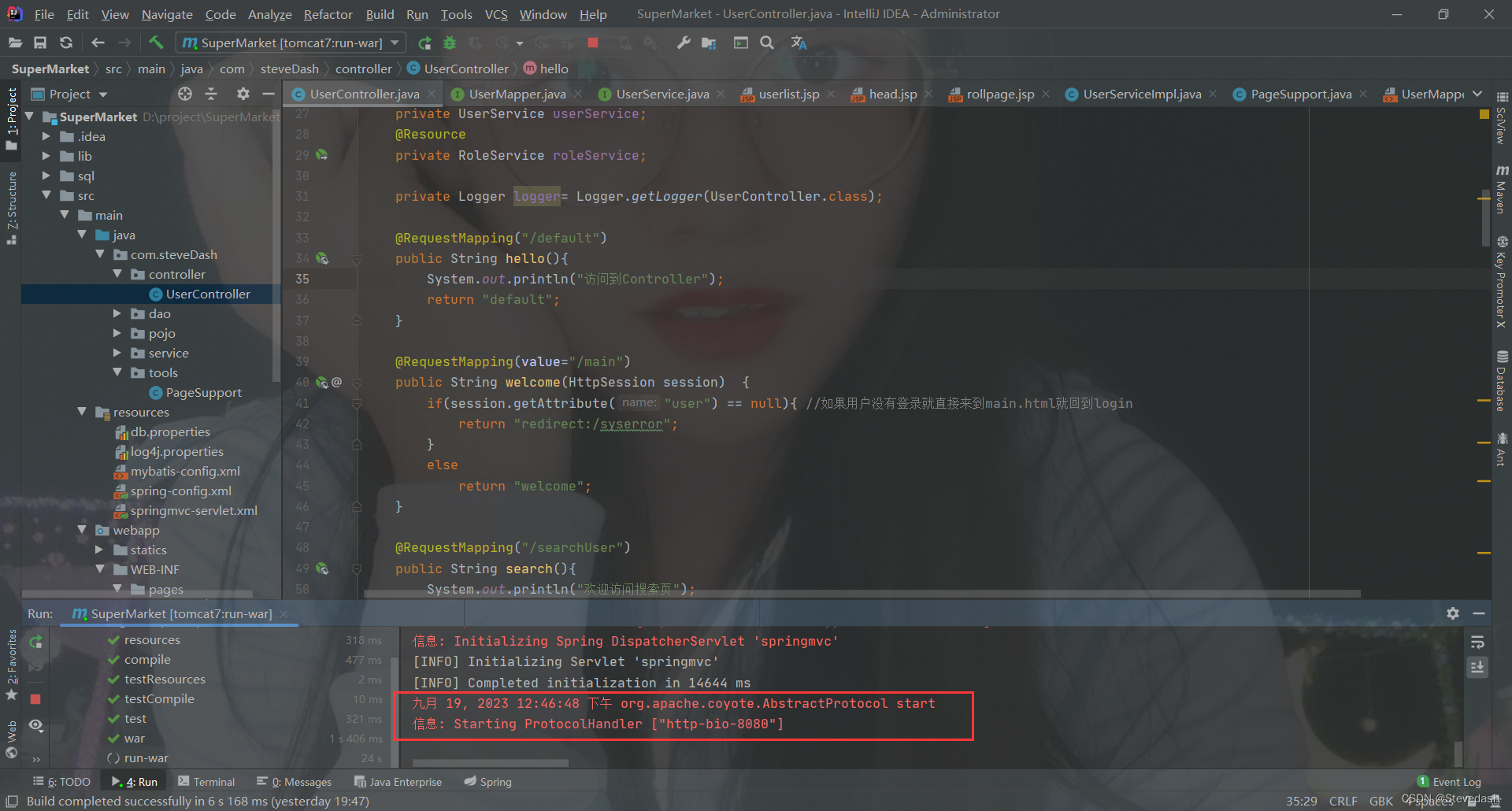Open the Structure tool window stripe
Screen dimensions: 1512x811
(12, 208)
